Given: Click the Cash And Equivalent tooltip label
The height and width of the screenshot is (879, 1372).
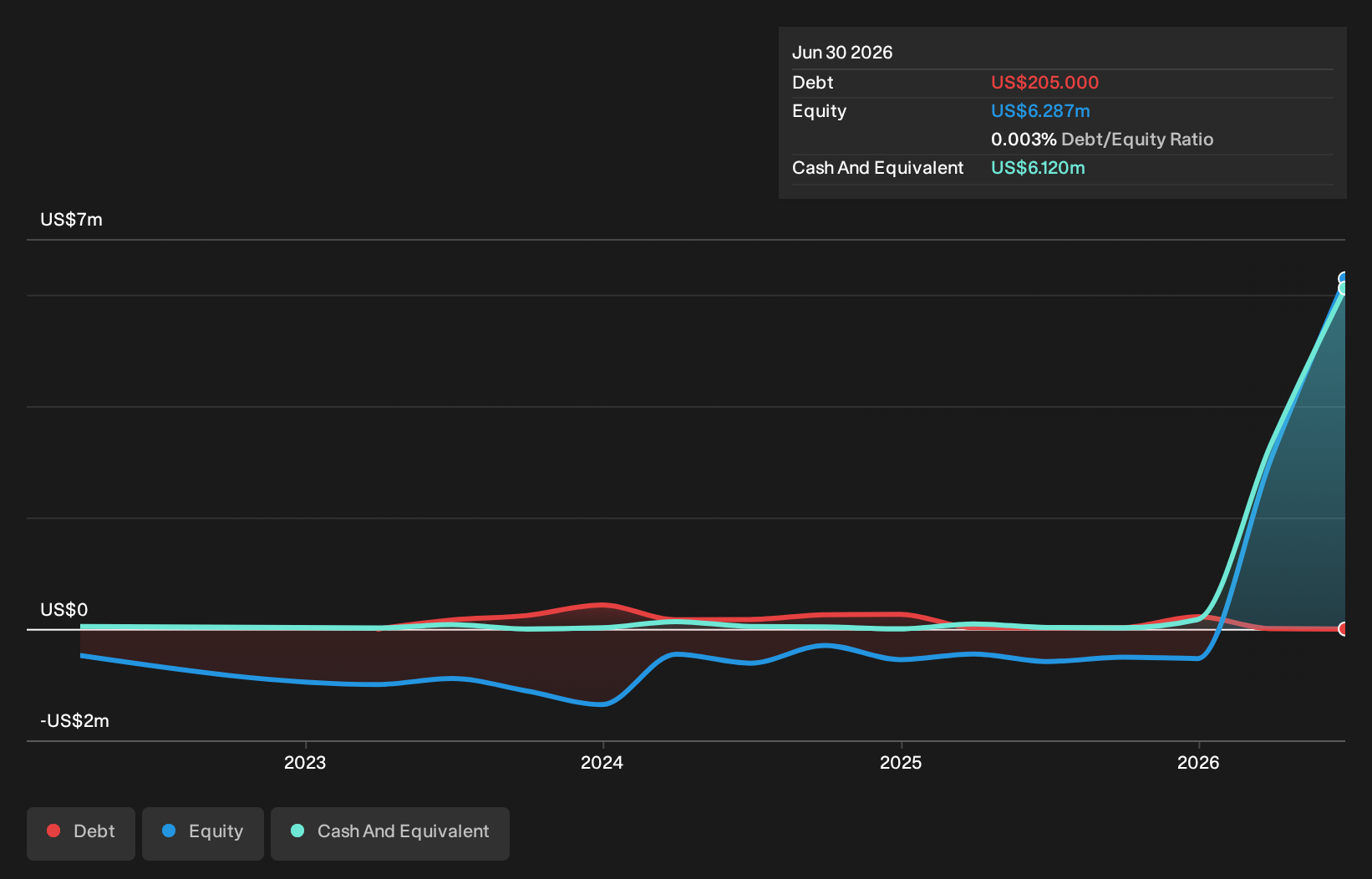Looking at the screenshot, I should pos(878,168).
